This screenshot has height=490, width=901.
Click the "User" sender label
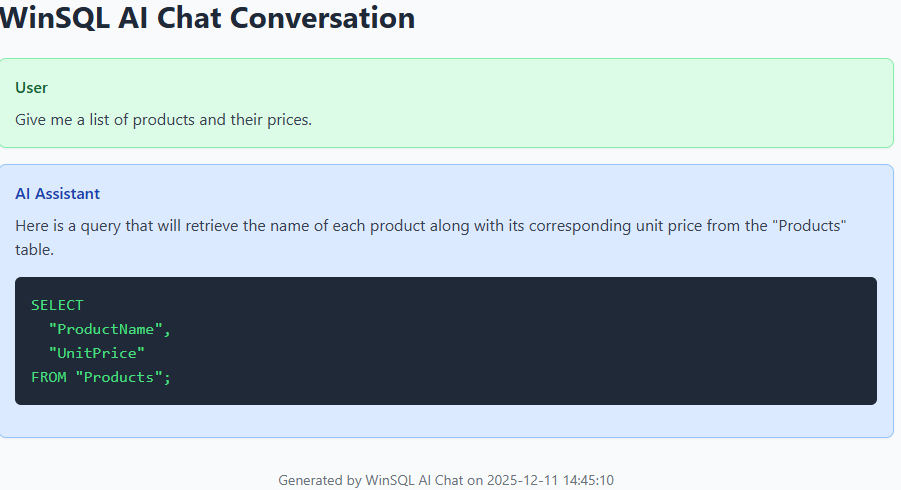tap(31, 88)
